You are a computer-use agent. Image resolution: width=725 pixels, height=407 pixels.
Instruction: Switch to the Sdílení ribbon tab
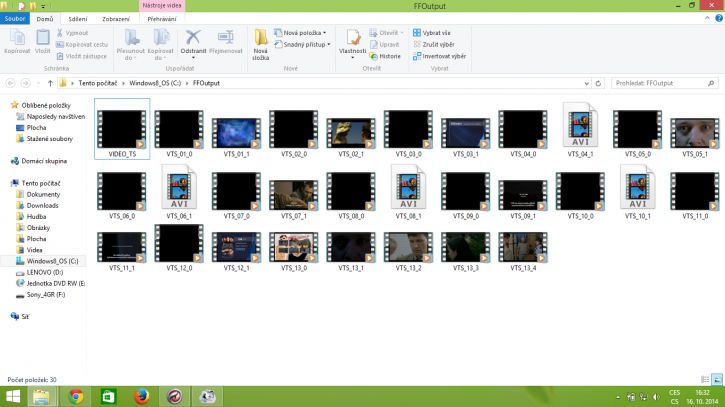(78, 19)
